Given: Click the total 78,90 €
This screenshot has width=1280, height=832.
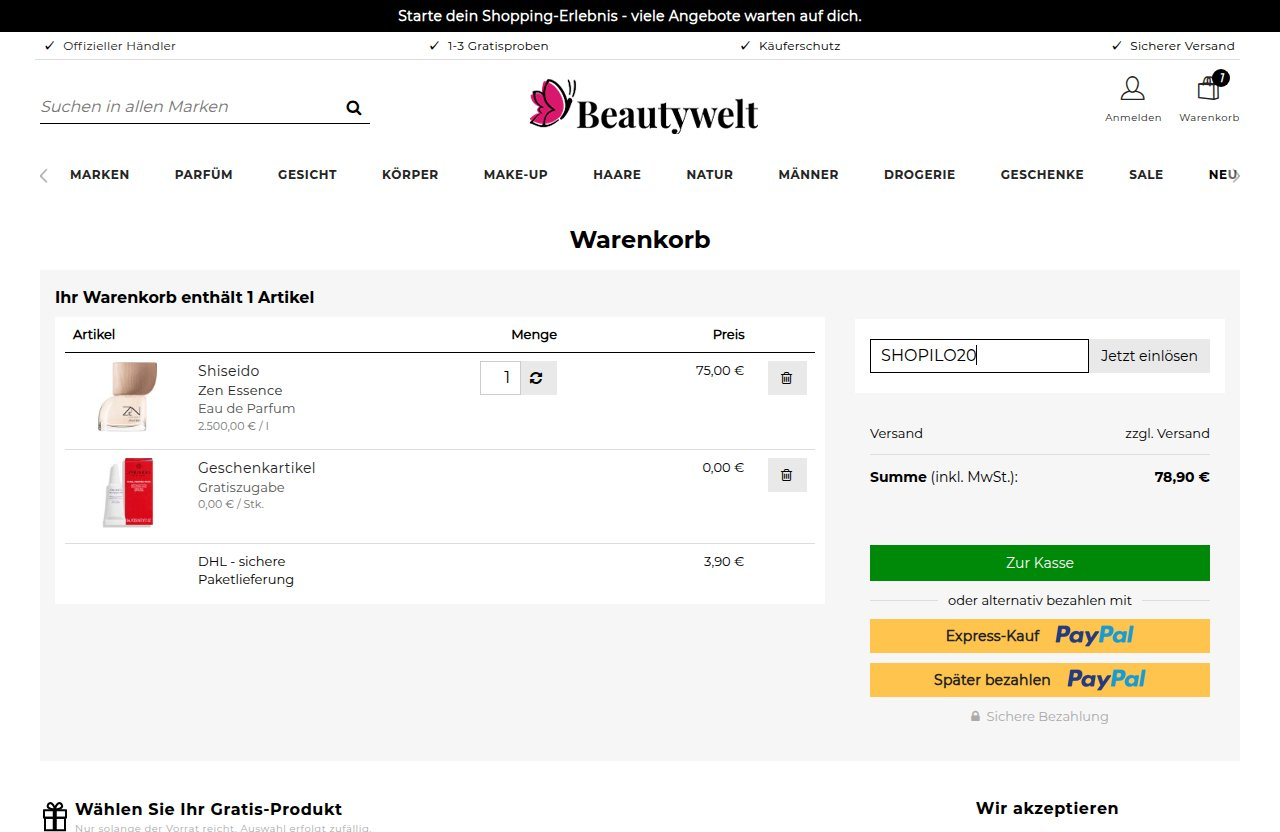Looking at the screenshot, I should point(1182,477).
